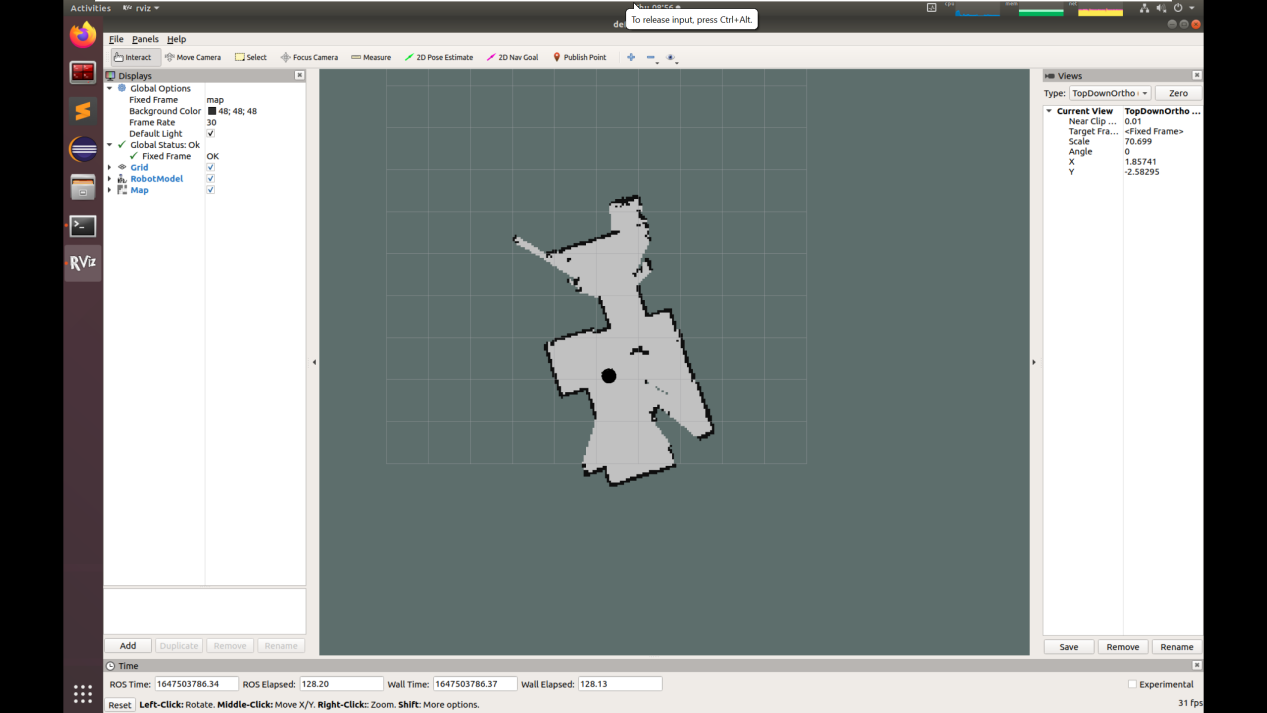
Task: Toggle the Map display checkbox
Action: coord(210,190)
